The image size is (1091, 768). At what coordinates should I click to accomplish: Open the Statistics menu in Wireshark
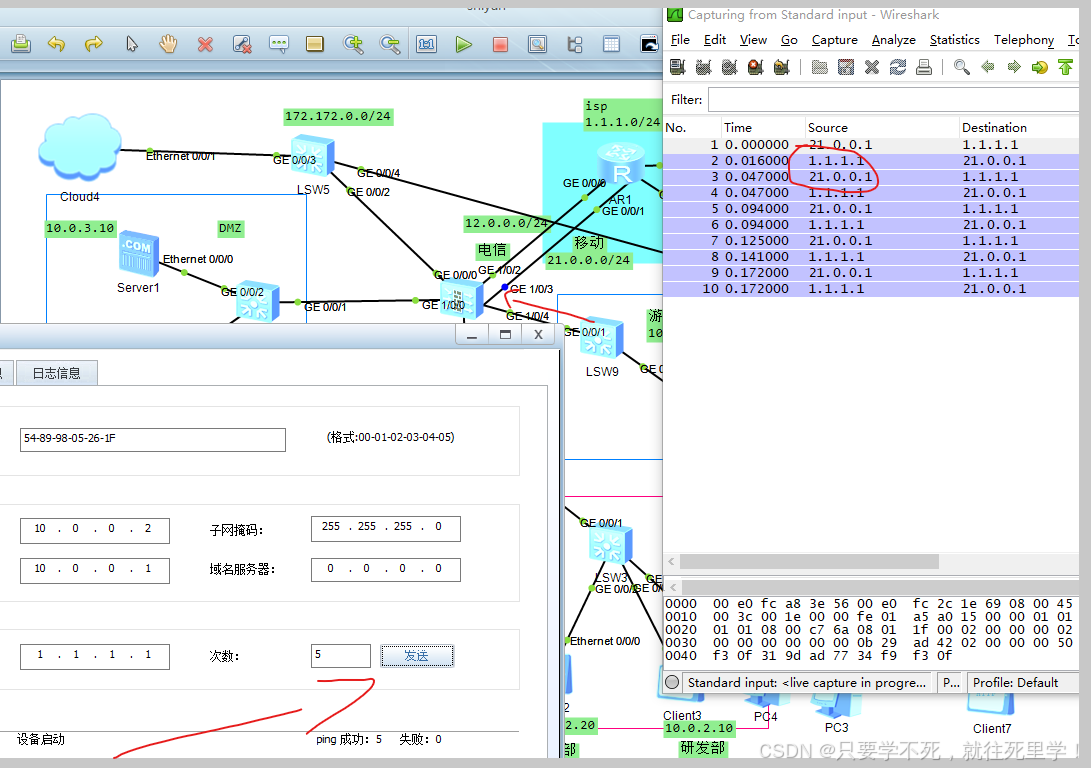(x=954, y=40)
